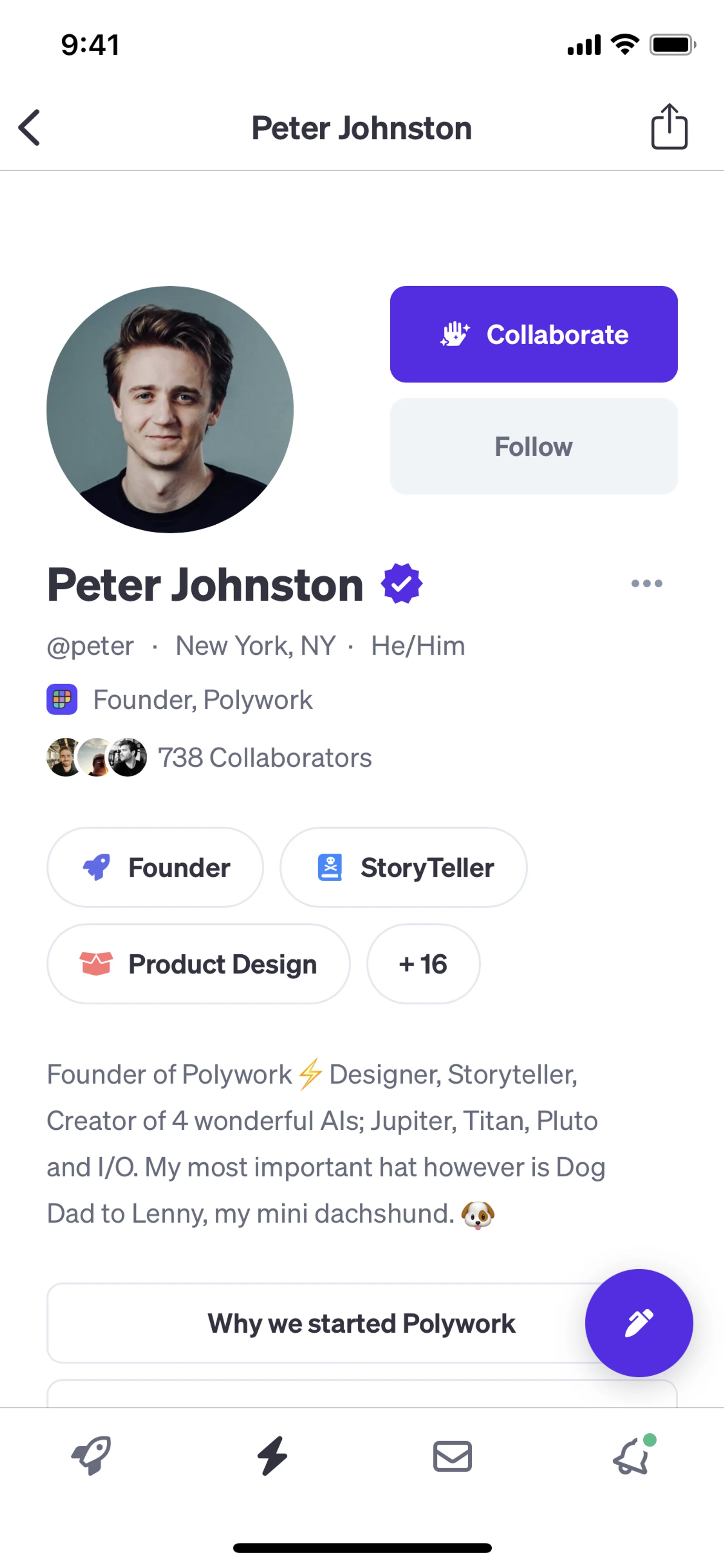Open the rocket tab in bottom bar
Viewport: 724px width, 1568px height.
[91, 1456]
